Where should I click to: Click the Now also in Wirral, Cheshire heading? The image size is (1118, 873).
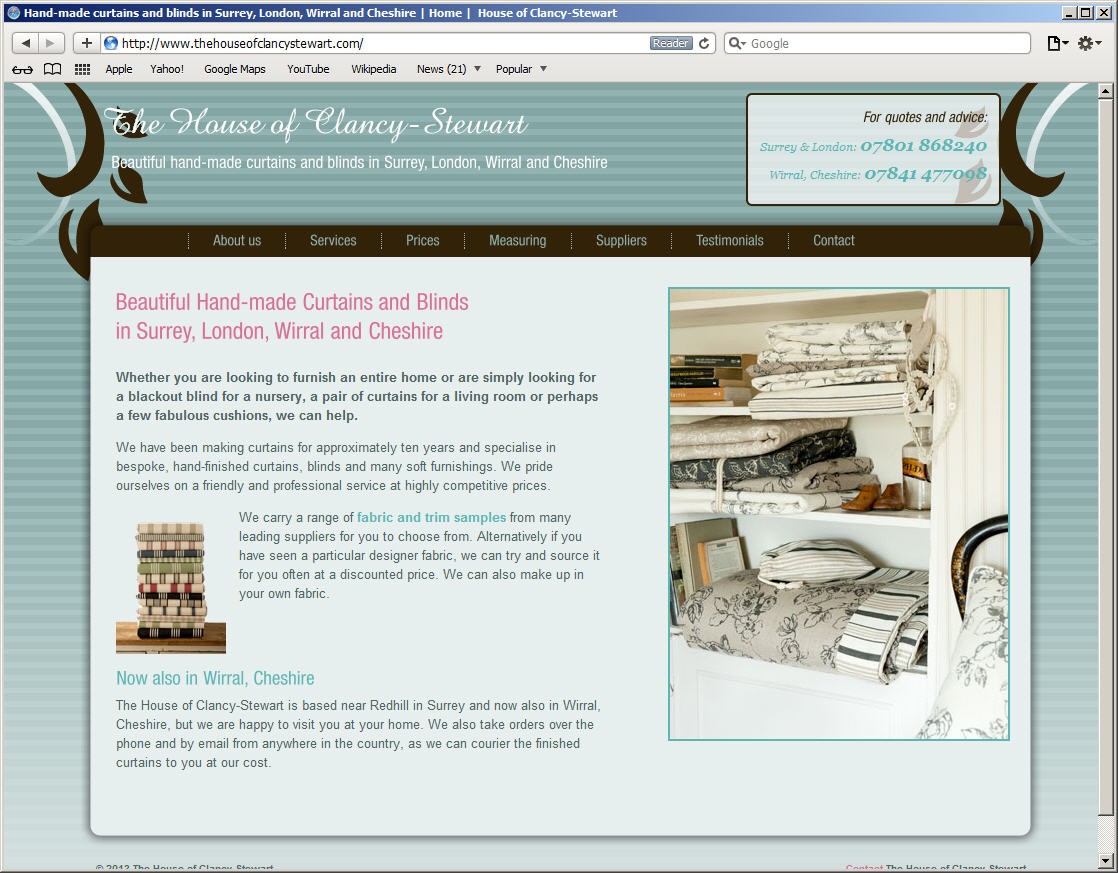215,678
